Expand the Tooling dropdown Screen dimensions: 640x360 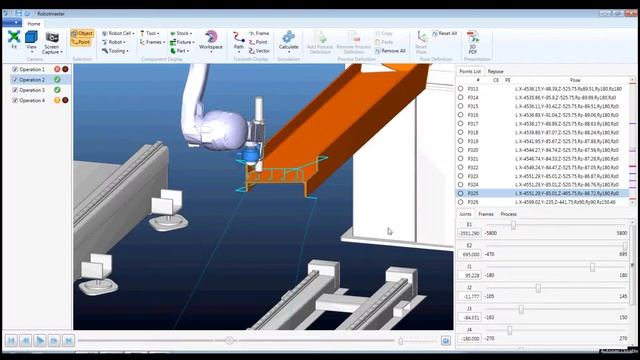click(115, 51)
